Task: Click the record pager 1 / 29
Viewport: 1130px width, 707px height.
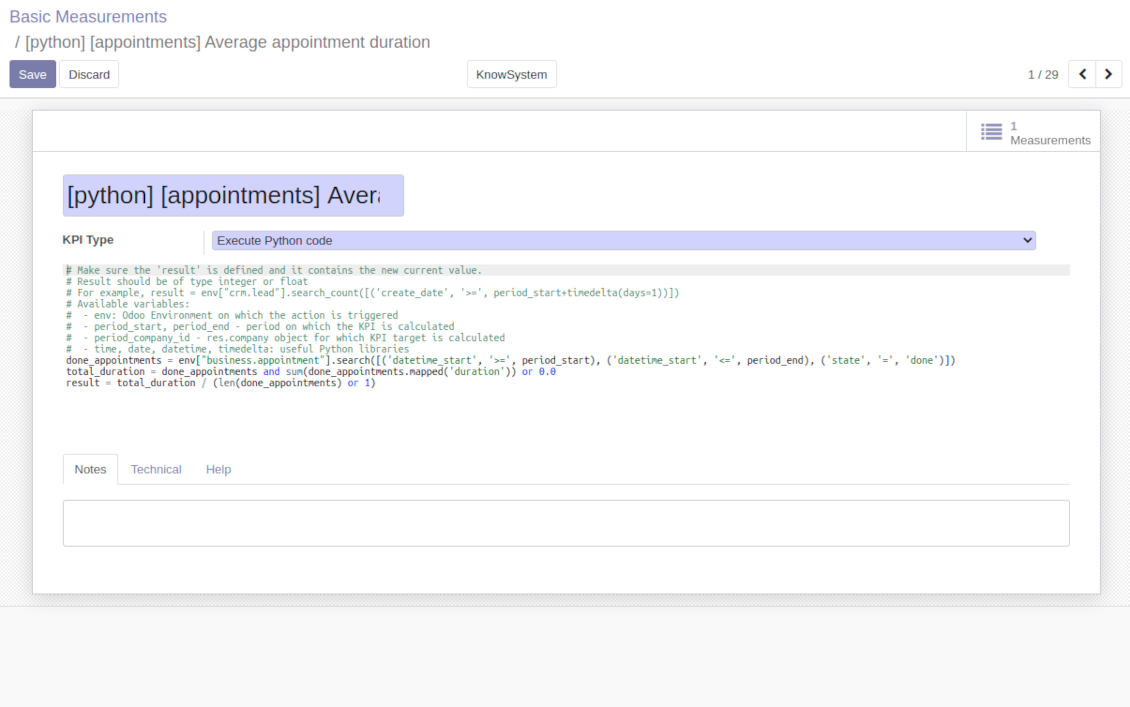Action: tap(1043, 74)
